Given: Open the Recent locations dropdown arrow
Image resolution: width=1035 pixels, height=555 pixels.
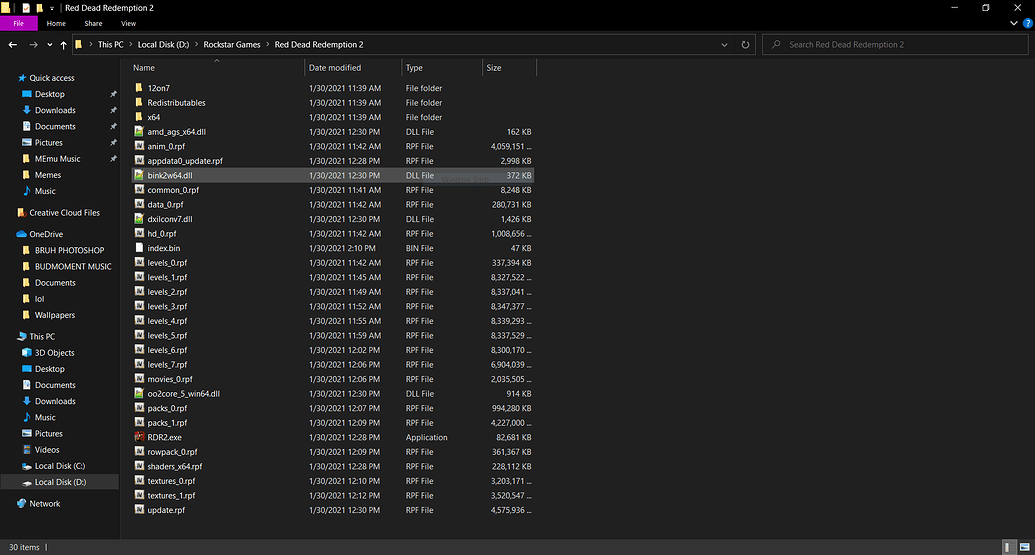Looking at the screenshot, I should click(50, 45).
